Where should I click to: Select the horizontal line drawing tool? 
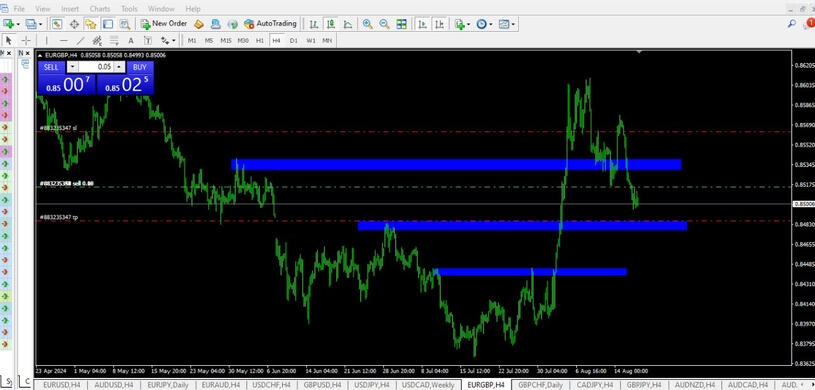(63, 40)
